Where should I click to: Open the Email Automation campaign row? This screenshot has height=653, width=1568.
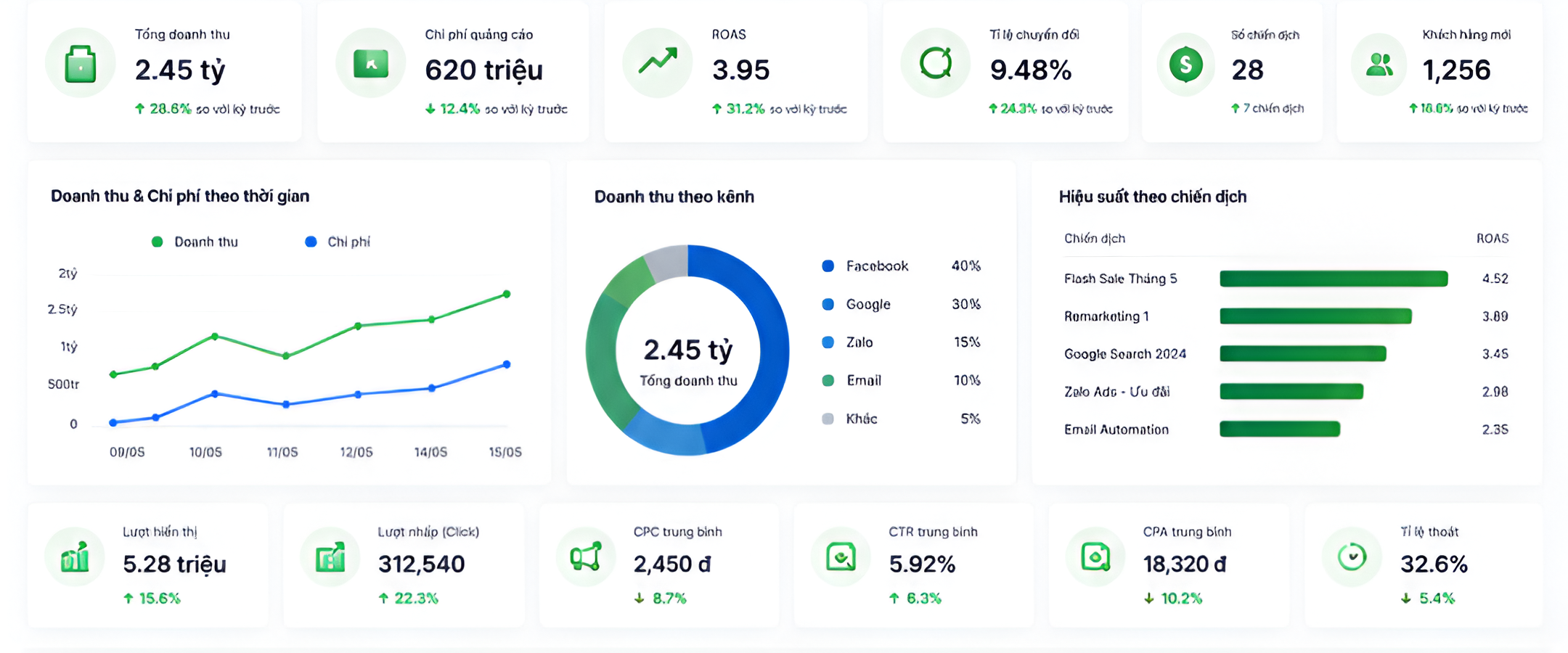tap(1286, 430)
